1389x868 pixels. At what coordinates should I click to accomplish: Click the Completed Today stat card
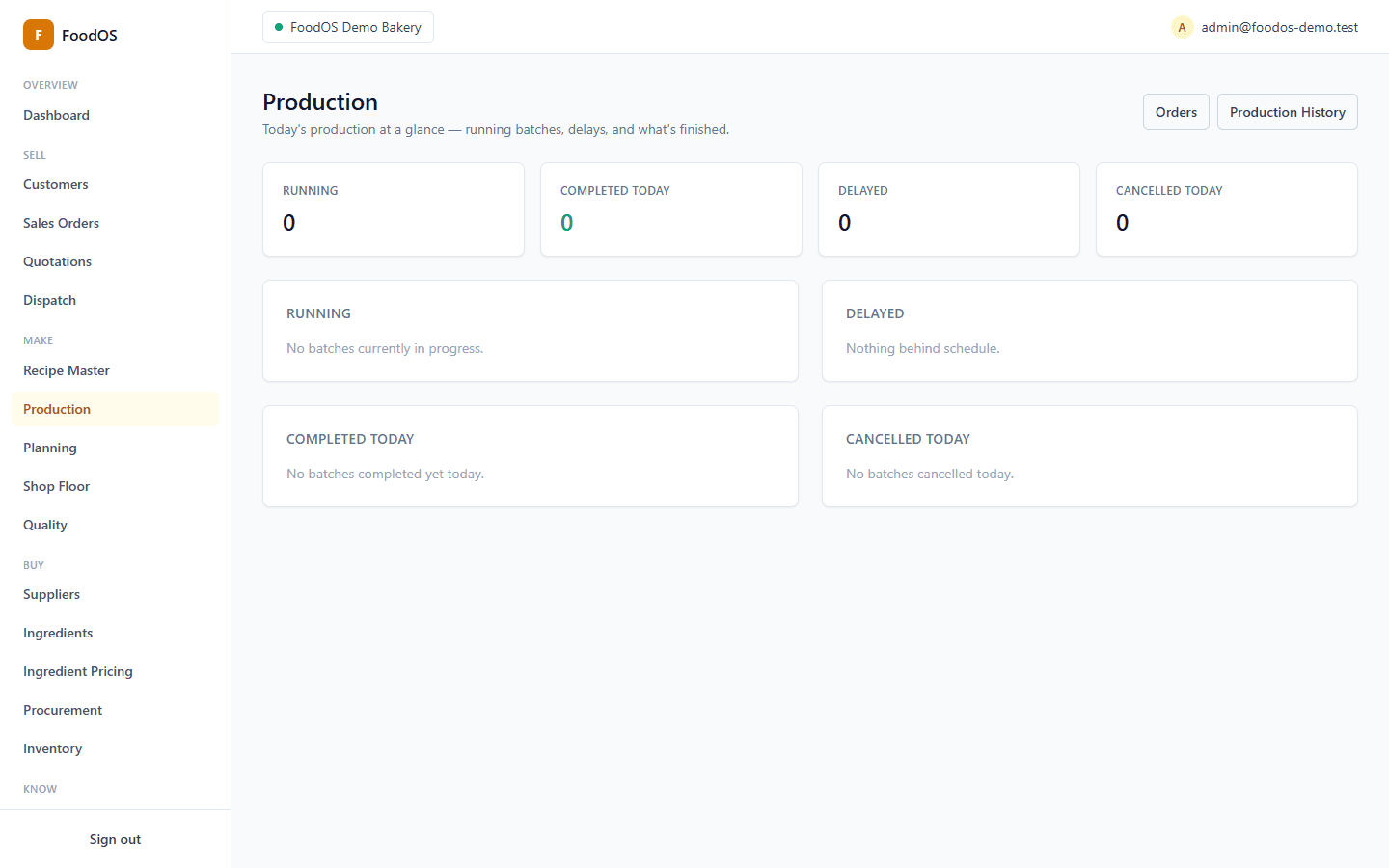tap(671, 209)
